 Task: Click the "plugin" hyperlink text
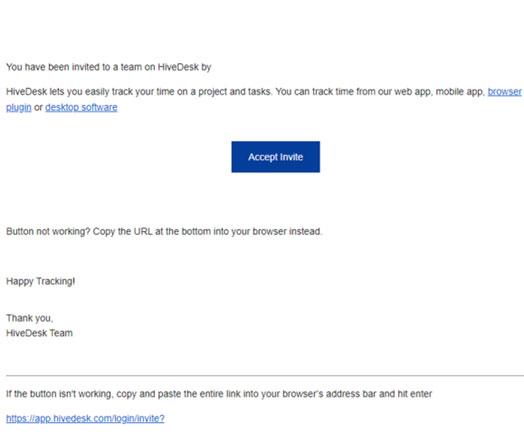19,108
